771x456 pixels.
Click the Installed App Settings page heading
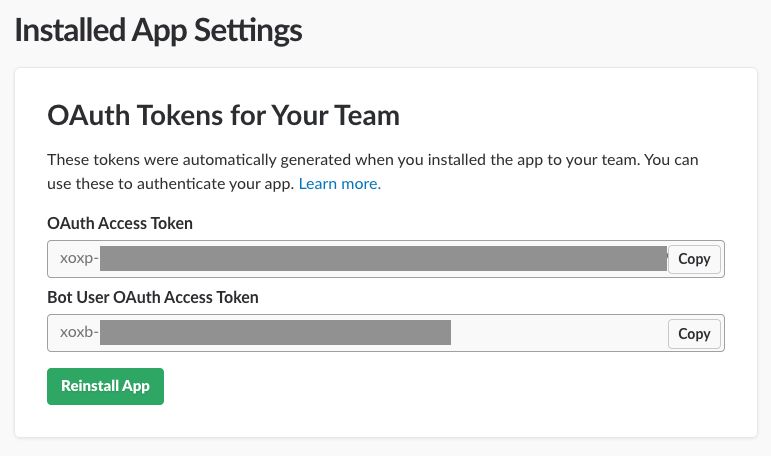pyautogui.click(x=158, y=30)
